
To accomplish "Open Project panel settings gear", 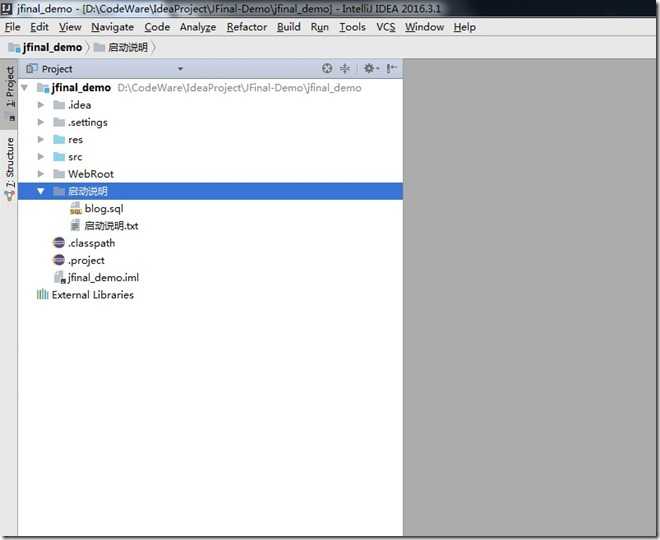I will [x=371, y=68].
